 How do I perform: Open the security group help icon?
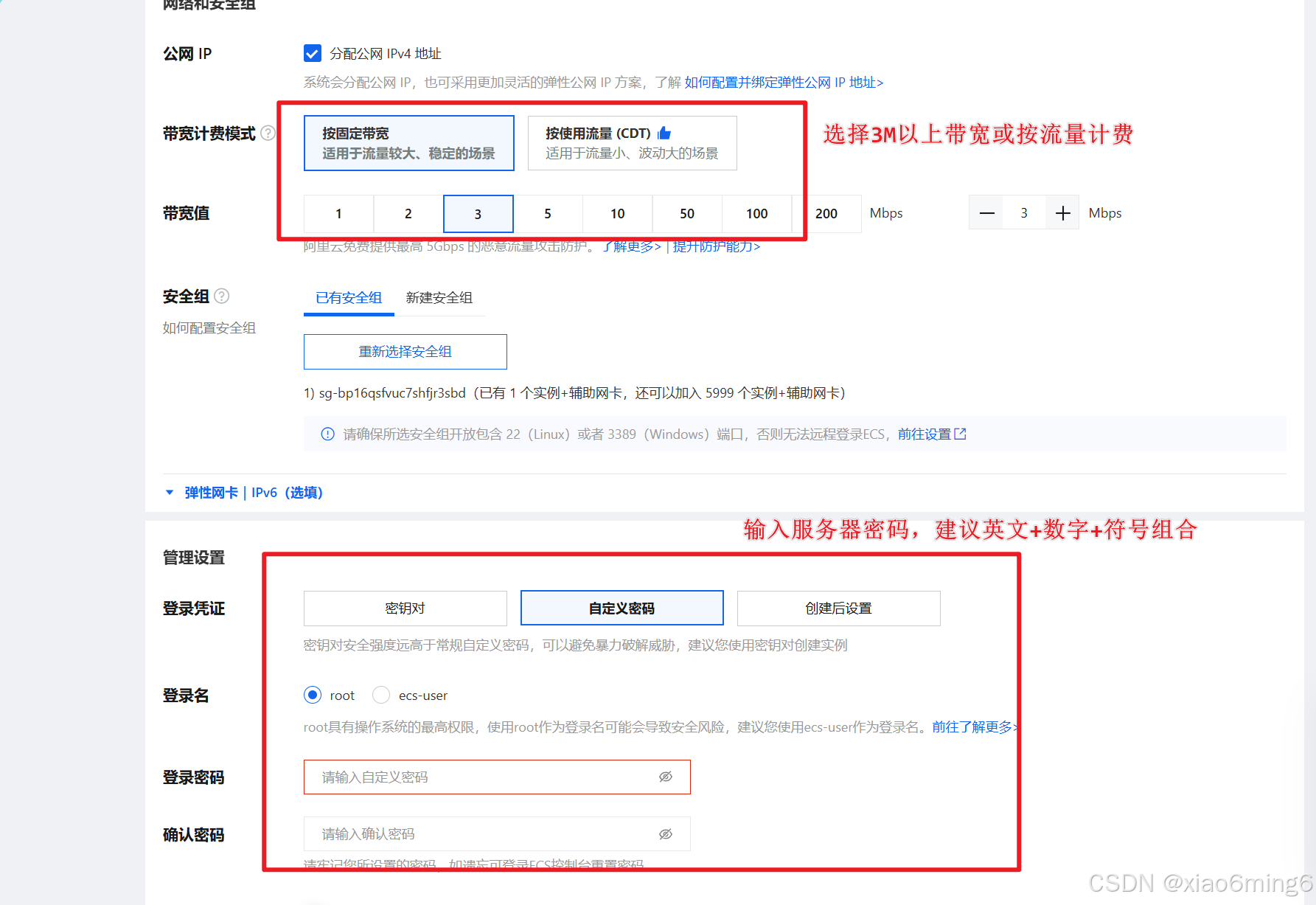pos(221,296)
